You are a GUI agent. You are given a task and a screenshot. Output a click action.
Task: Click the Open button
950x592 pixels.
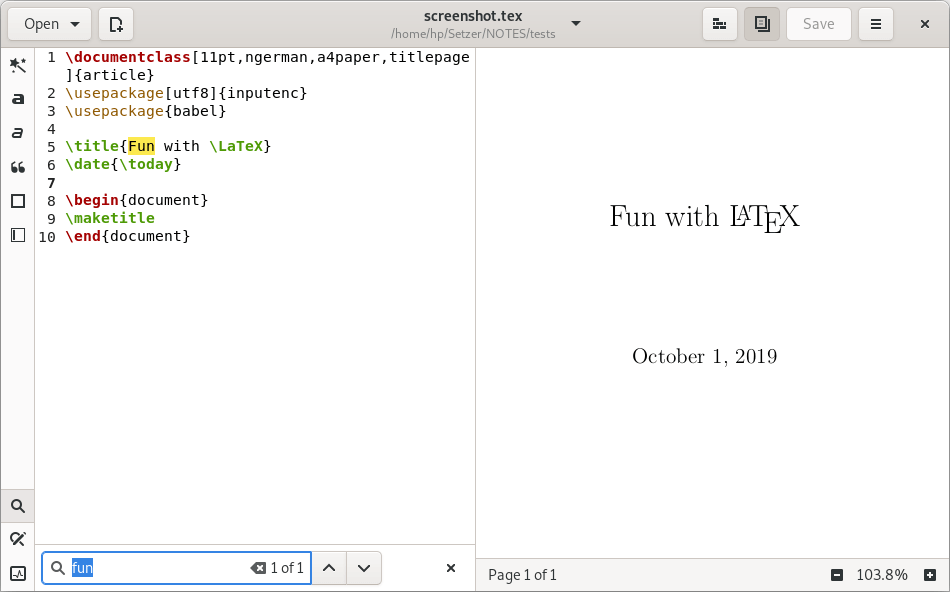tap(49, 24)
